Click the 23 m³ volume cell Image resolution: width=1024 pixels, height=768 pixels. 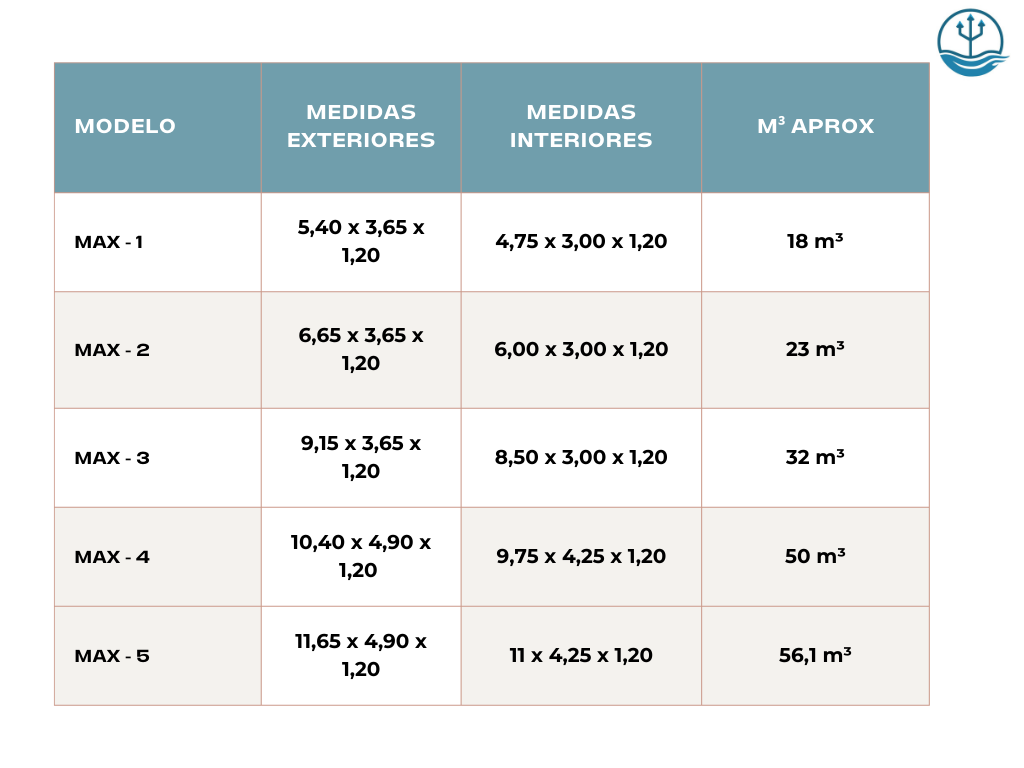pyautogui.click(x=815, y=350)
